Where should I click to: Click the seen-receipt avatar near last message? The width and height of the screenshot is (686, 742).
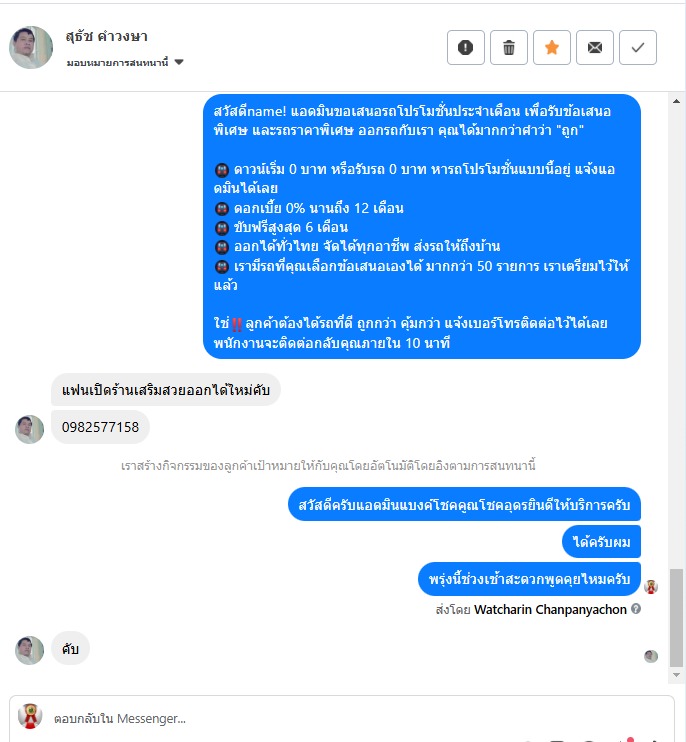point(651,656)
